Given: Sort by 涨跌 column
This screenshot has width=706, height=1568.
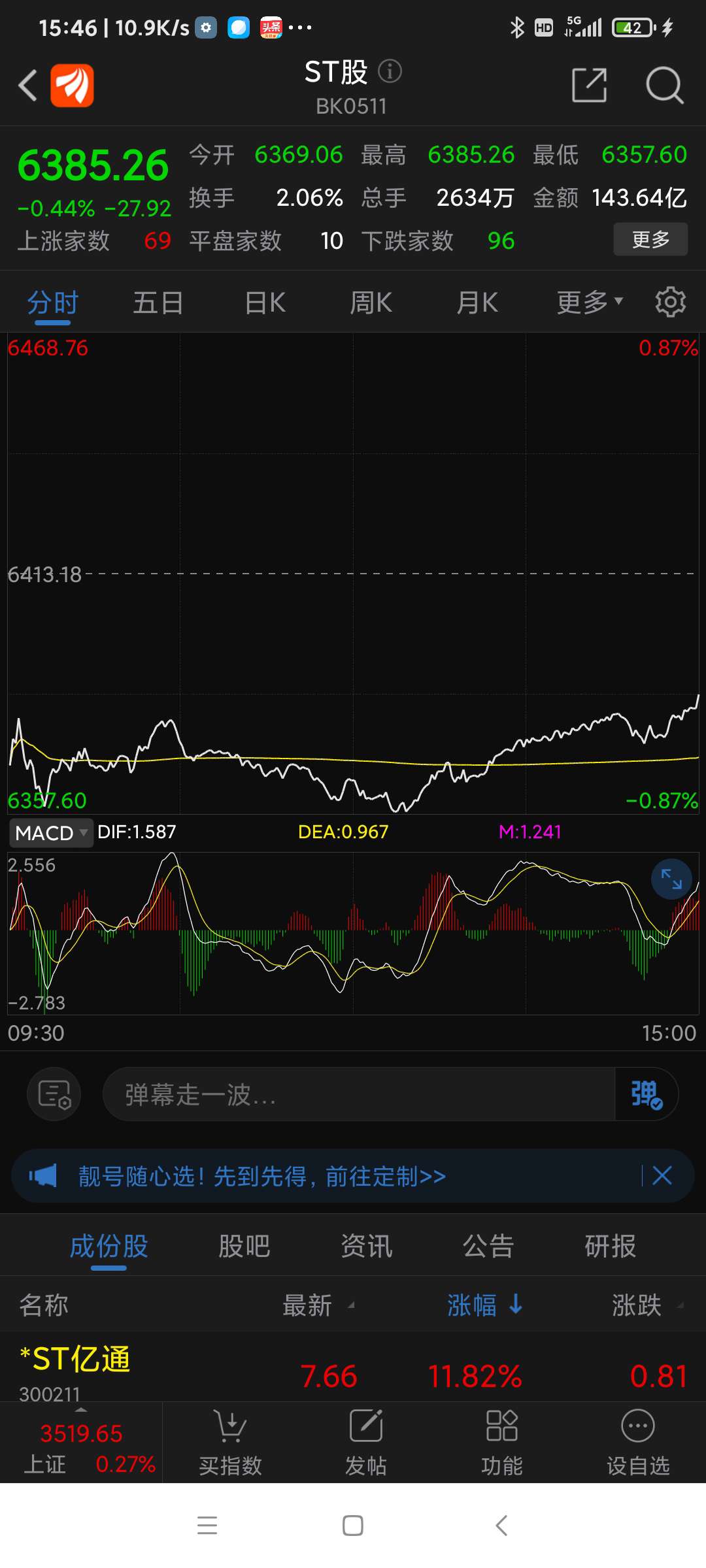Looking at the screenshot, I should 647,1305.
